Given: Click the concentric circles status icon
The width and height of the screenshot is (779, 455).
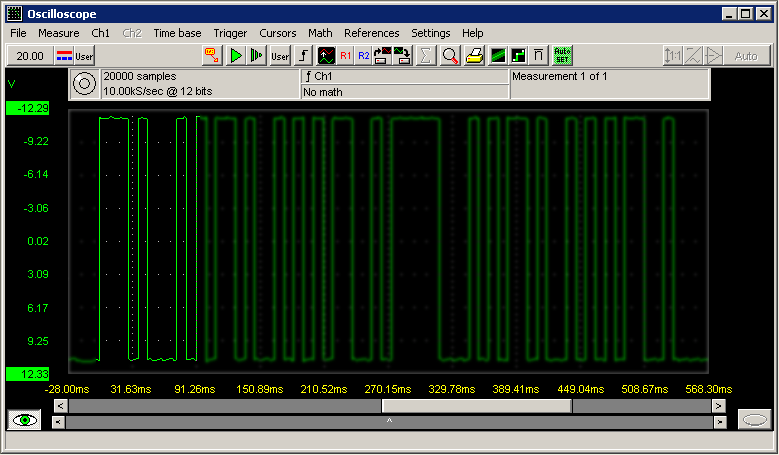Looking at the screenshot, I should [x=84, y=83].
